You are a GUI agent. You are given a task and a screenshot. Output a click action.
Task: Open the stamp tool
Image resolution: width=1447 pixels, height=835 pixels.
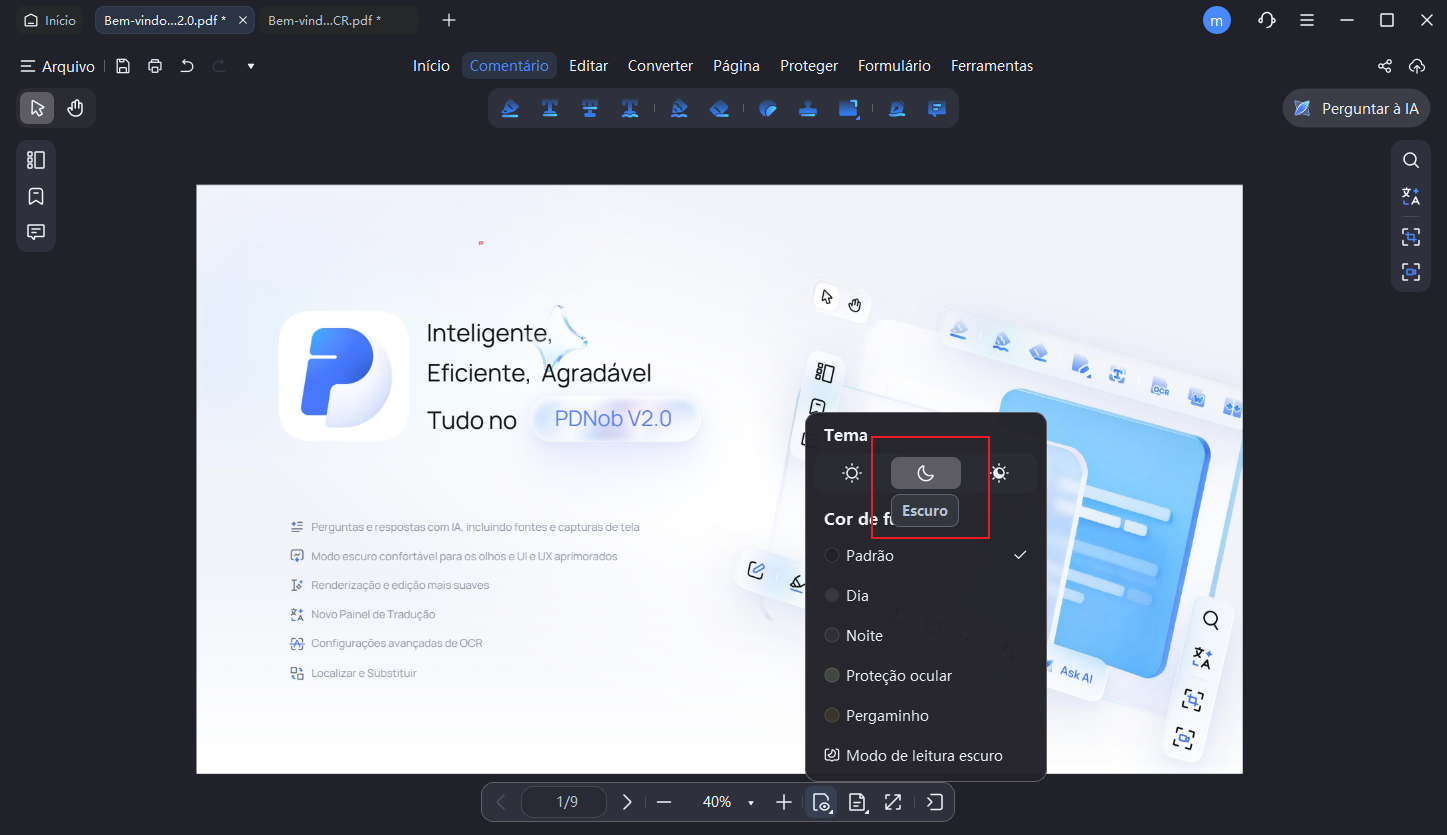tap(807, 108)
